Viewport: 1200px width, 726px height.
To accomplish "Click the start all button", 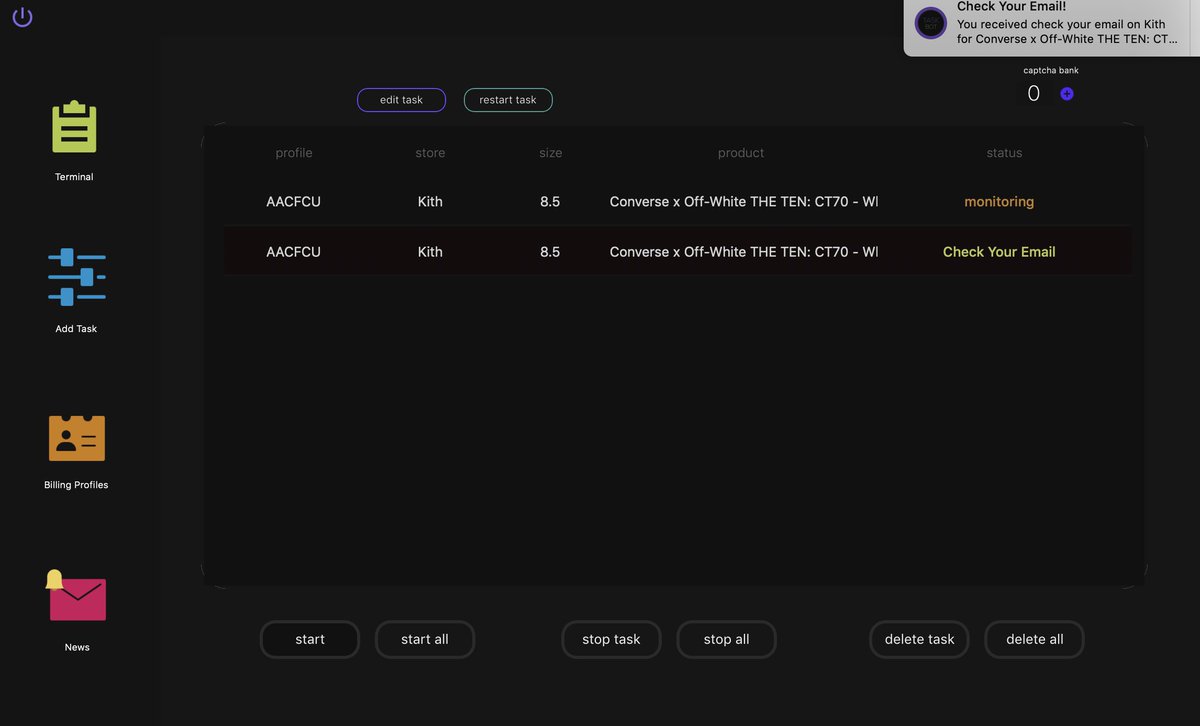I will 425,640.
